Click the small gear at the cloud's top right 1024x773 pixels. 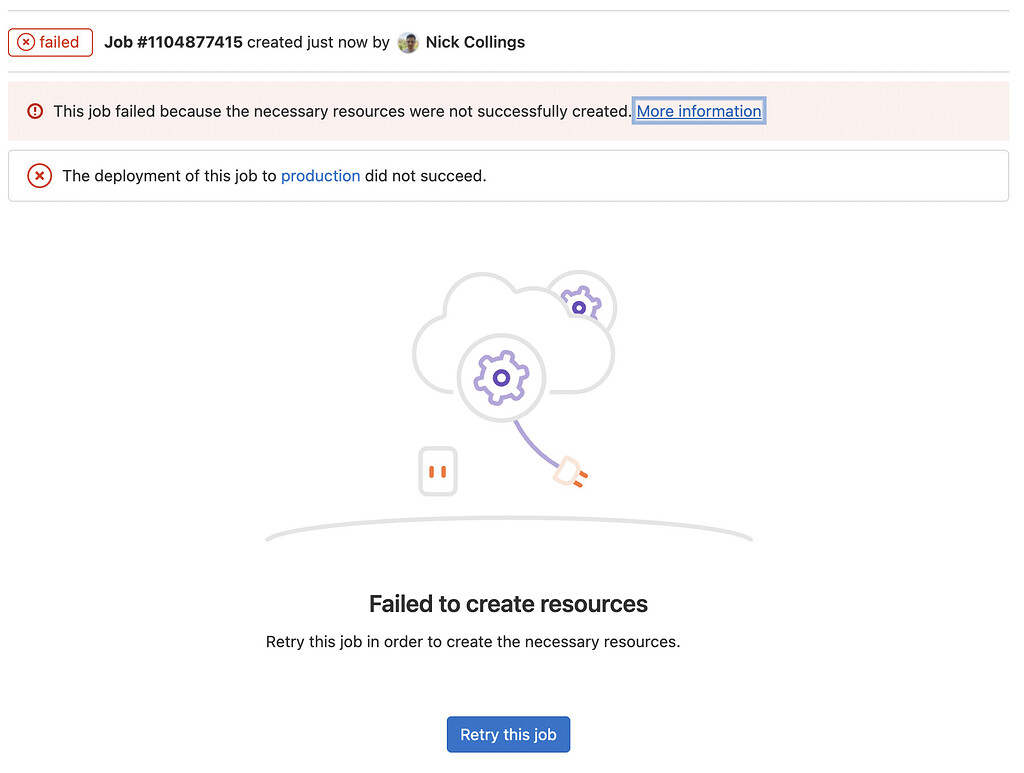pos(580,304)
